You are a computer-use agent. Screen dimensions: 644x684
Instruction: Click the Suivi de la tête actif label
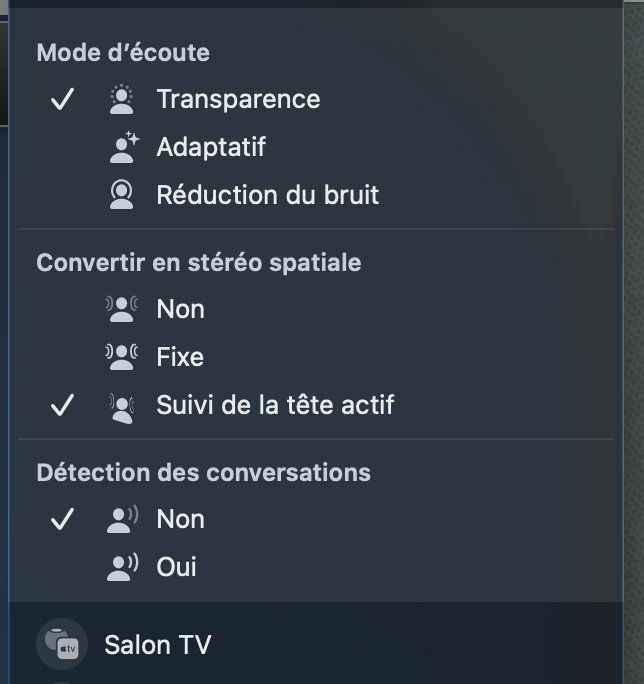tap(275, 405)
